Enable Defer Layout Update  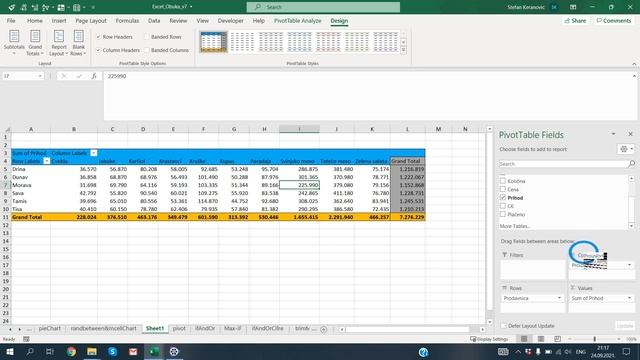[x=503, y=326]
